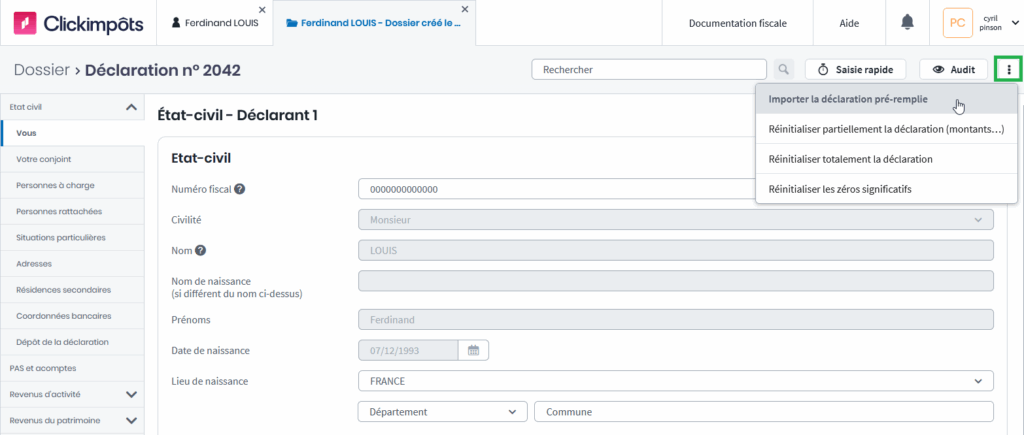Click the help icon beside Nom
1024x435 pixels.
[x=201, y=251]
